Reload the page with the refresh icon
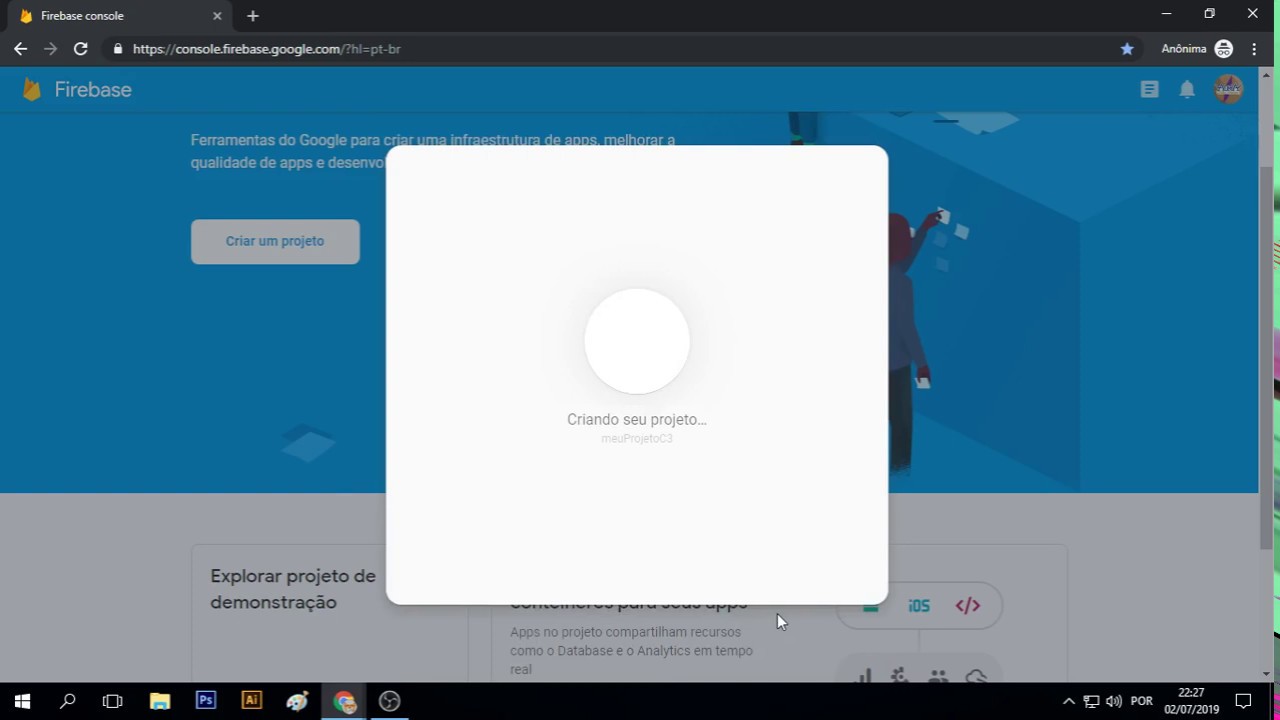This screenshot has height=720, width=1280. (81, 49)
